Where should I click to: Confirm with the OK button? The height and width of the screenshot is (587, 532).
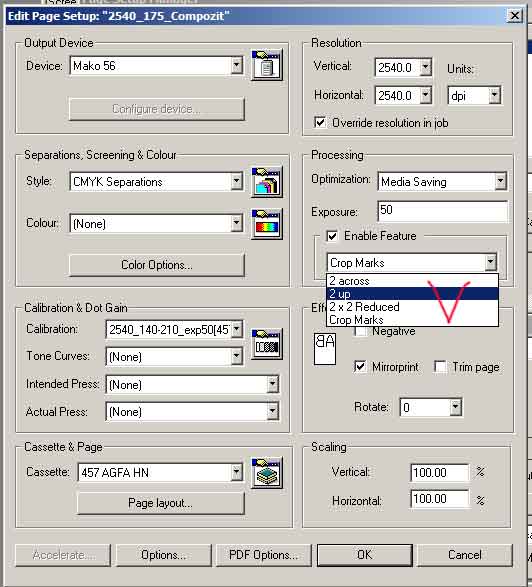tap(365, 555)
